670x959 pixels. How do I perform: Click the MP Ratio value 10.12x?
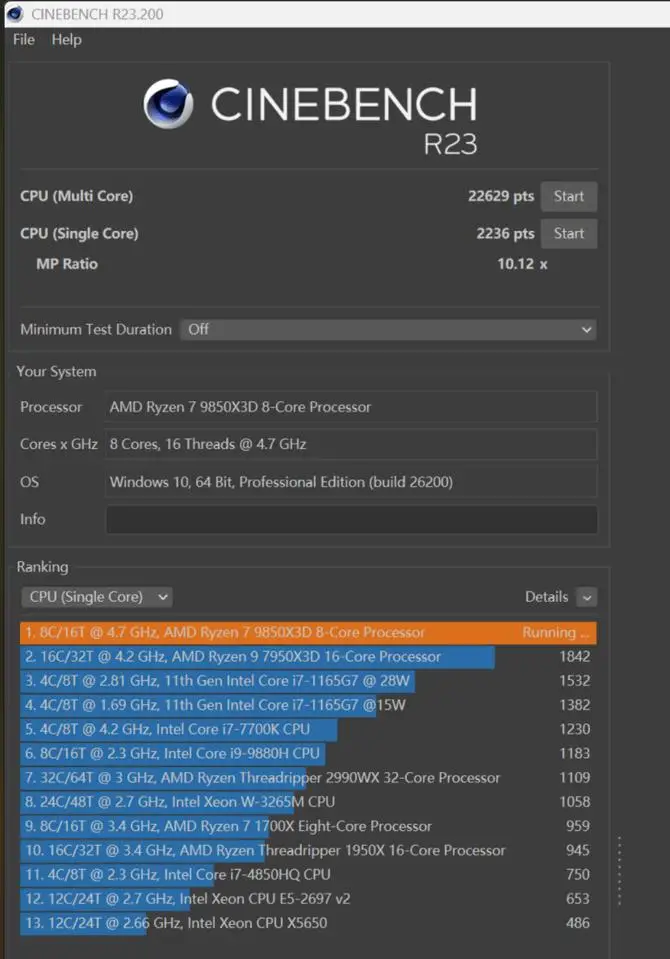(x=521, y=264)
